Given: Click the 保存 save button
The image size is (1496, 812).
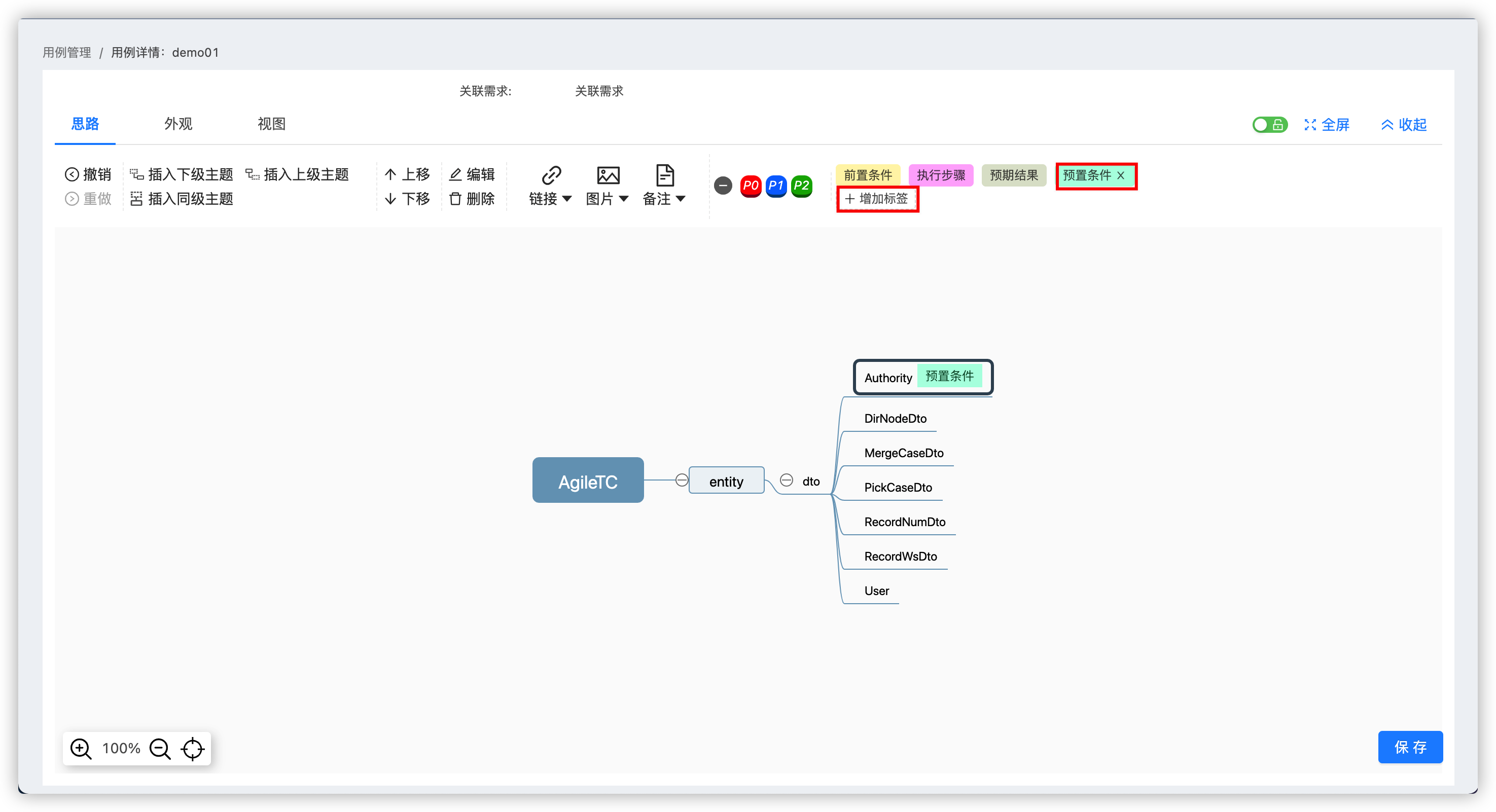Looking at the screenshot, I should pyautogui.click(x=1410, y=747).
